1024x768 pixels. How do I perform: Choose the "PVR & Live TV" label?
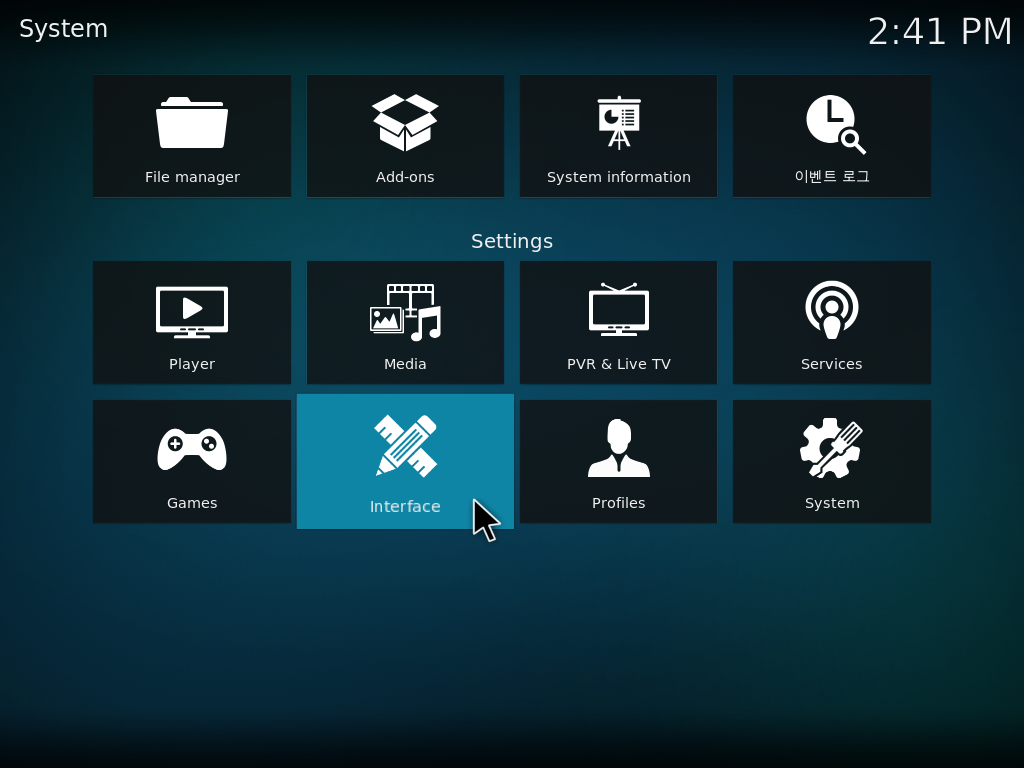click(x=618, y=364)
